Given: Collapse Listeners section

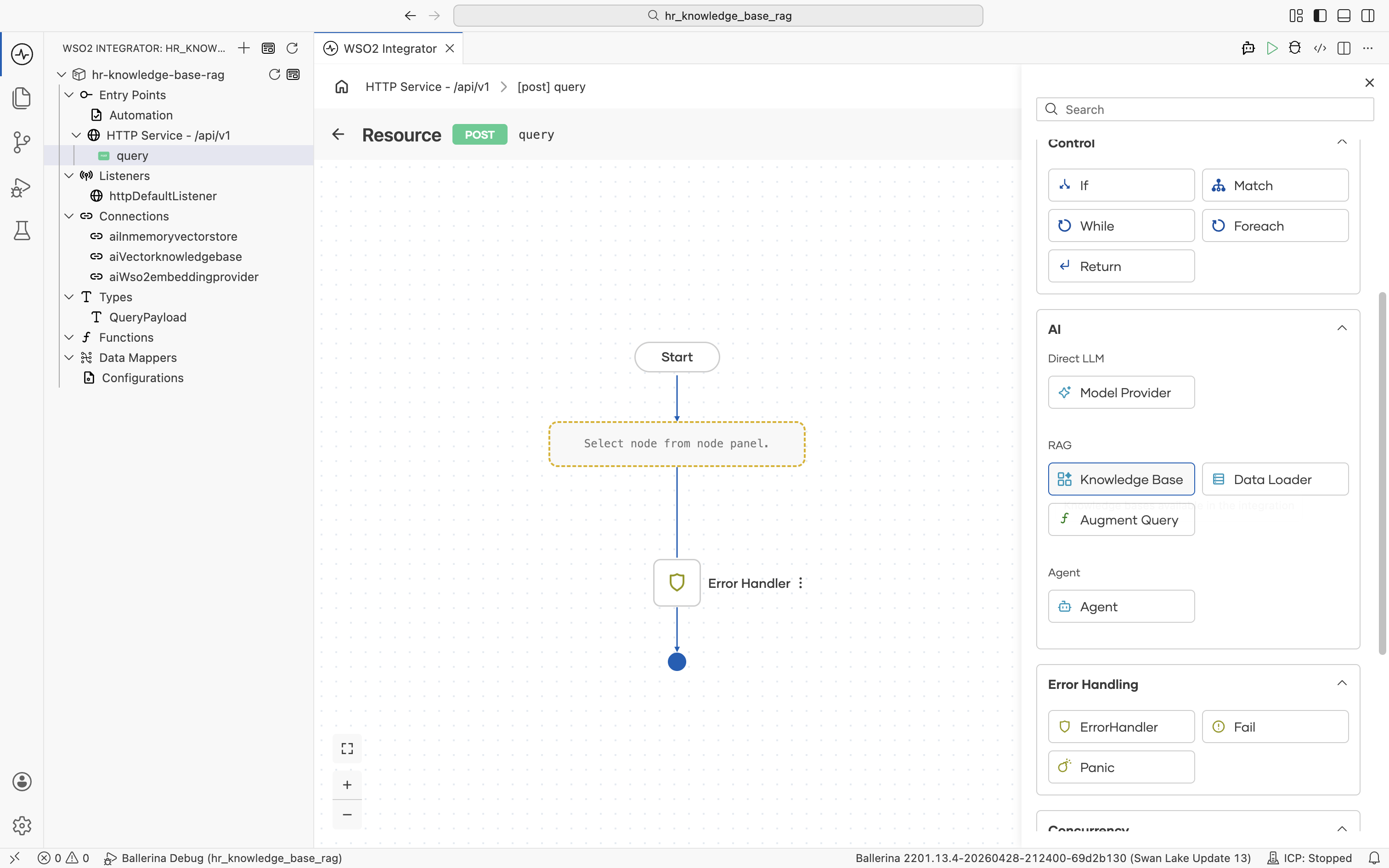Looking at the screenshot, I should pyautogui.click(x=69, y=175).
